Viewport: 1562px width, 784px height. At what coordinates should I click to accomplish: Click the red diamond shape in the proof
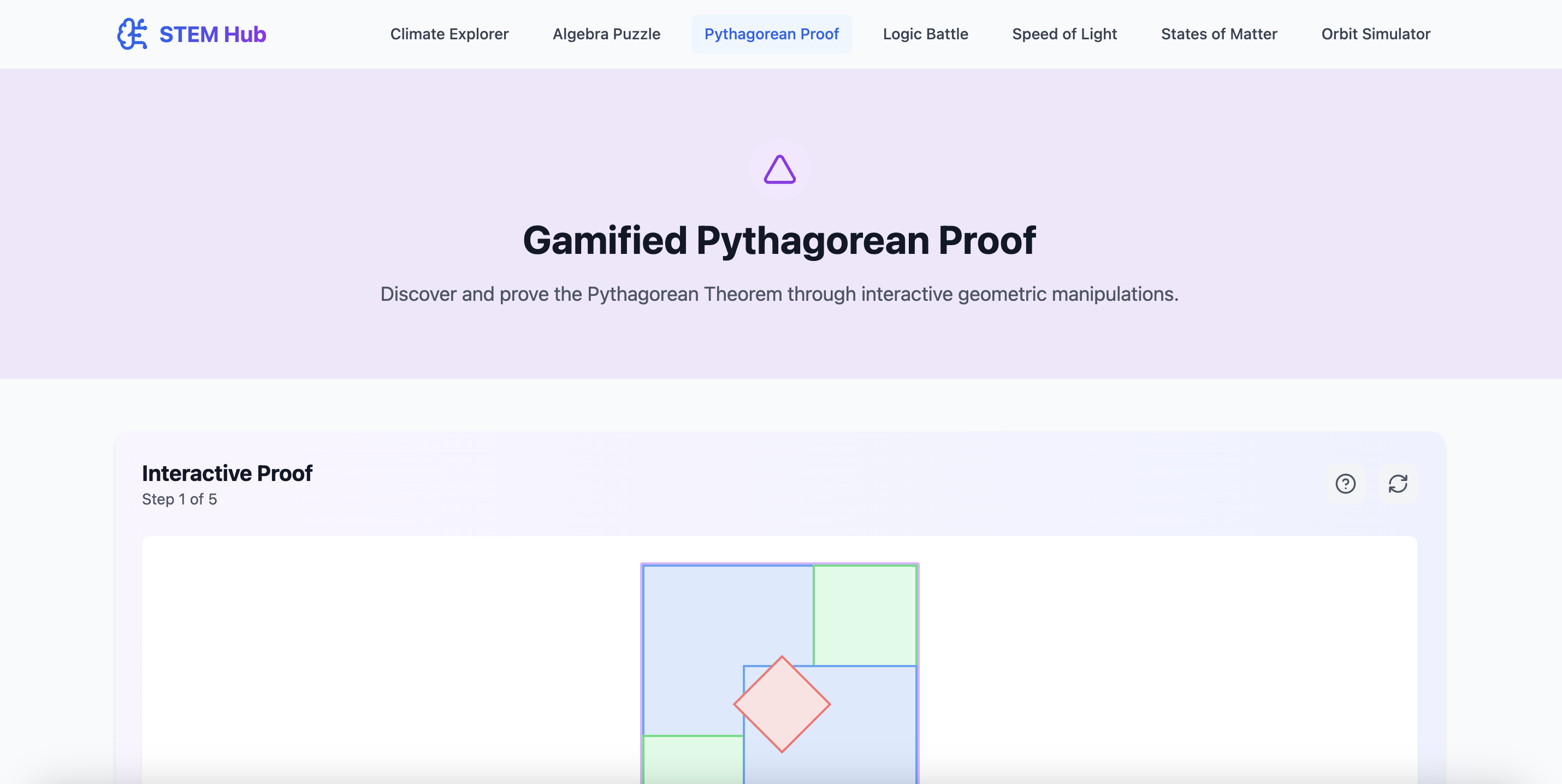[x=782, y=705]
